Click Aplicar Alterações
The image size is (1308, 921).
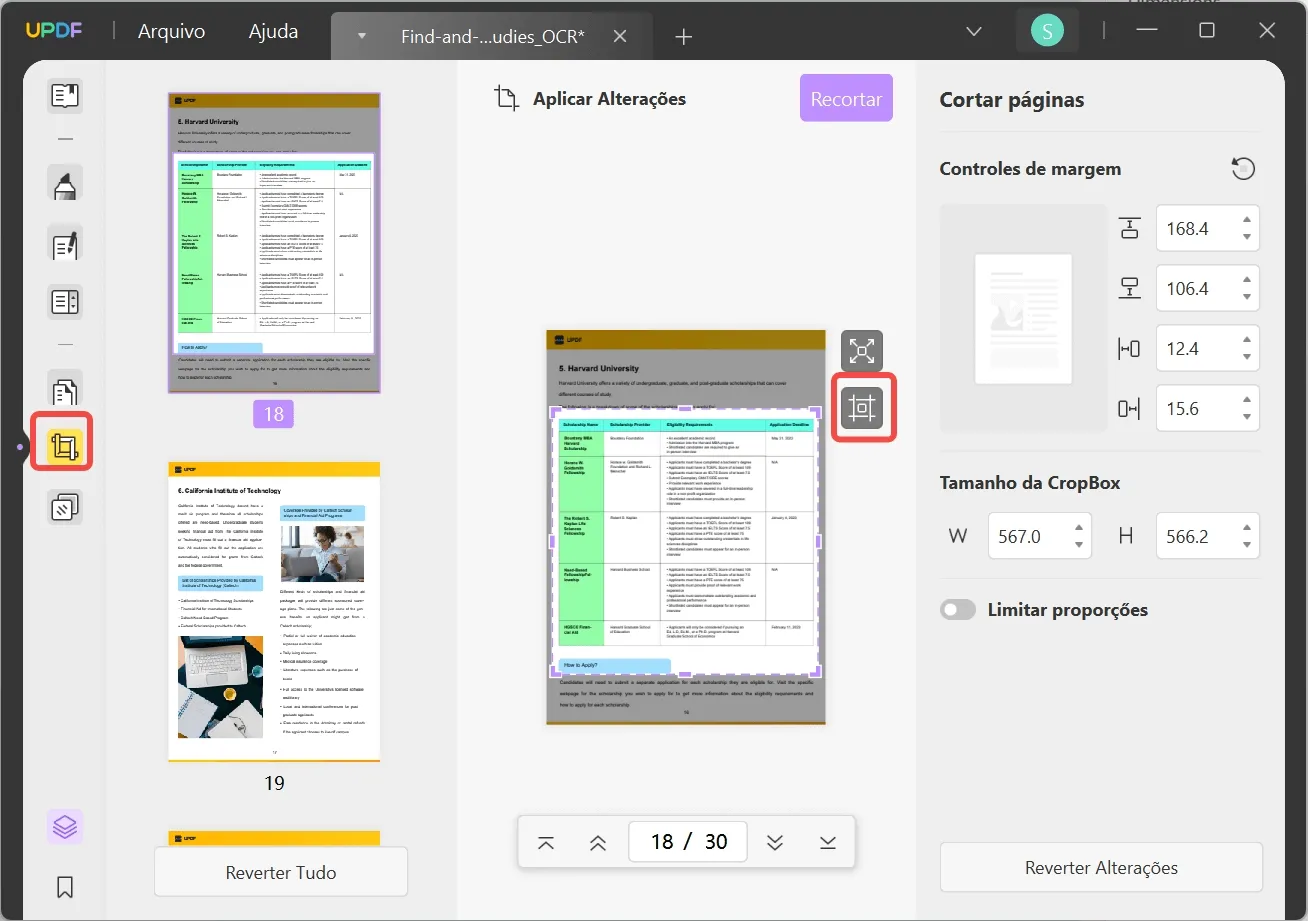point(609,99)
